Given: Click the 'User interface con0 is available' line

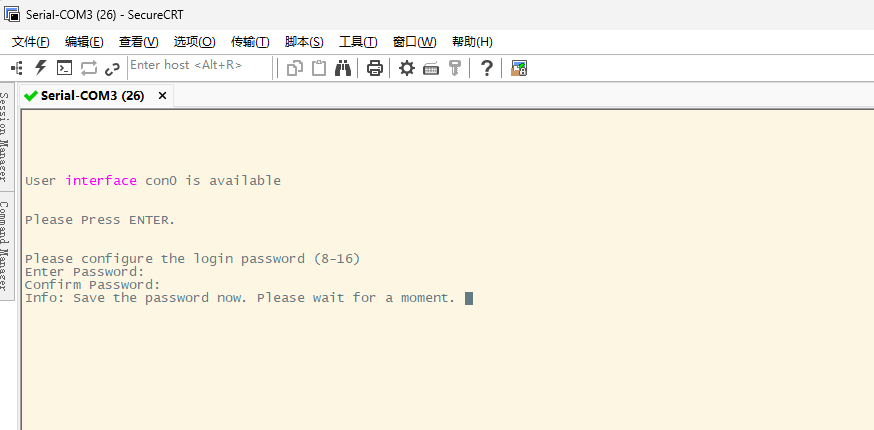Looking at the screenshot, I should pos(153,181).
